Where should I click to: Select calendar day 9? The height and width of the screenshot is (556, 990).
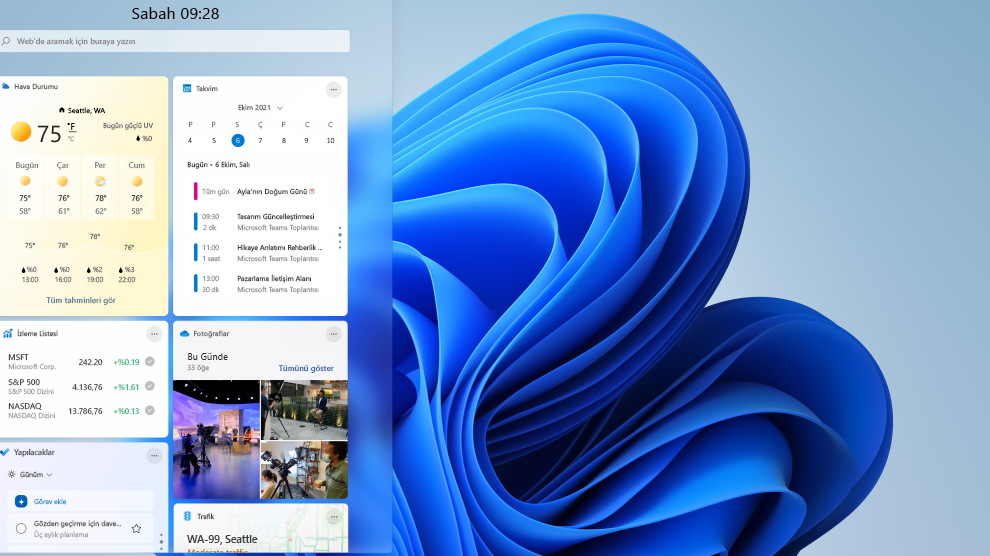tap(306, 141)
